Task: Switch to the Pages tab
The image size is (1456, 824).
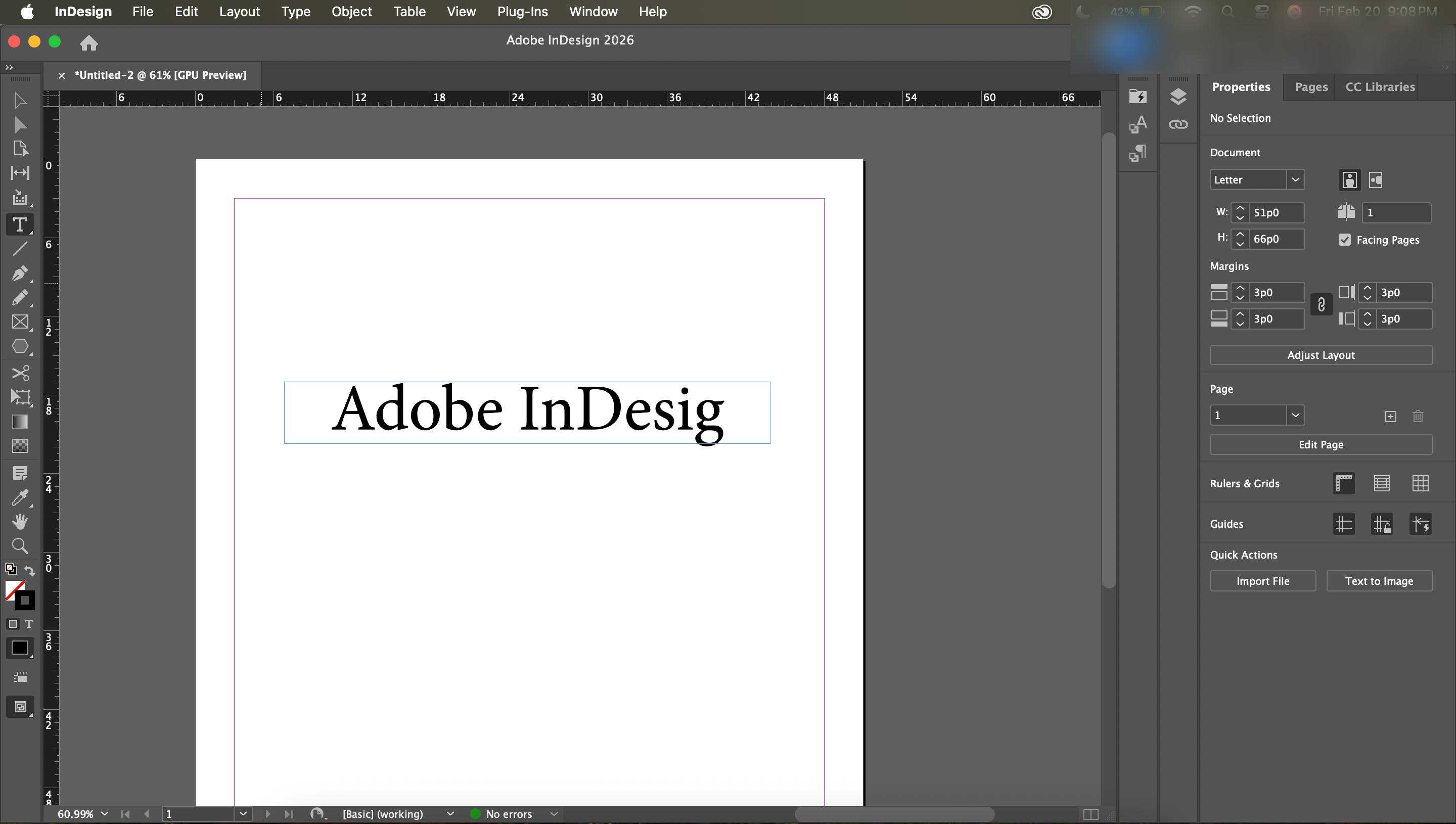Action: pyautogui.click(x=1310, y=87)
